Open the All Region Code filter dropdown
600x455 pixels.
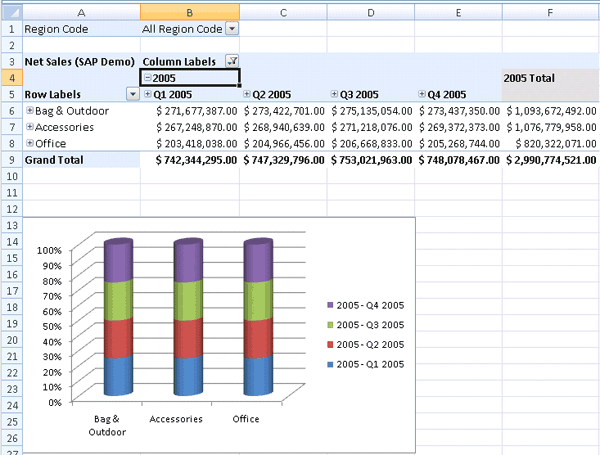[x=232, y=29]
